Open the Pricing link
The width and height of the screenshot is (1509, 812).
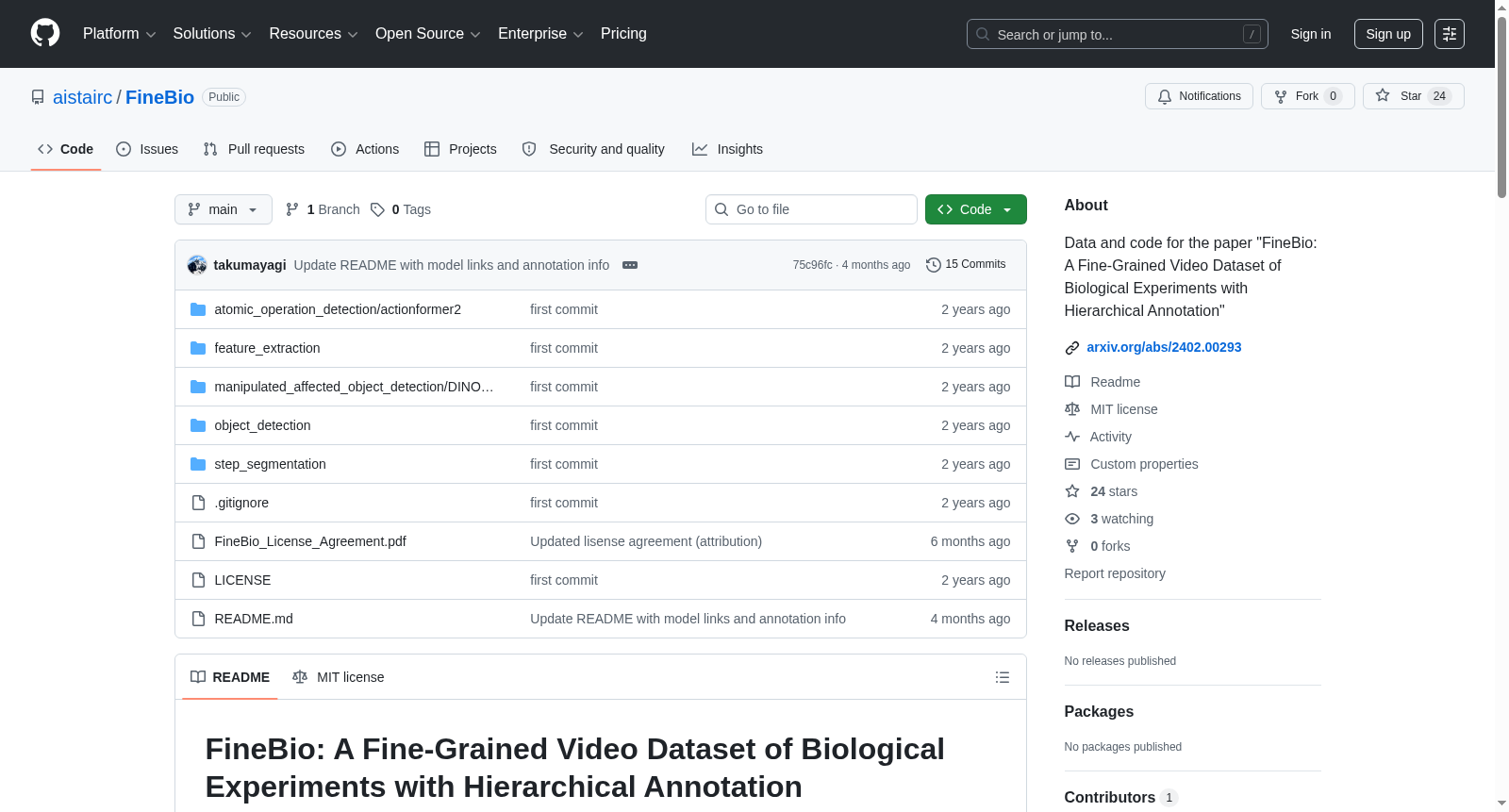click(623, 34)
